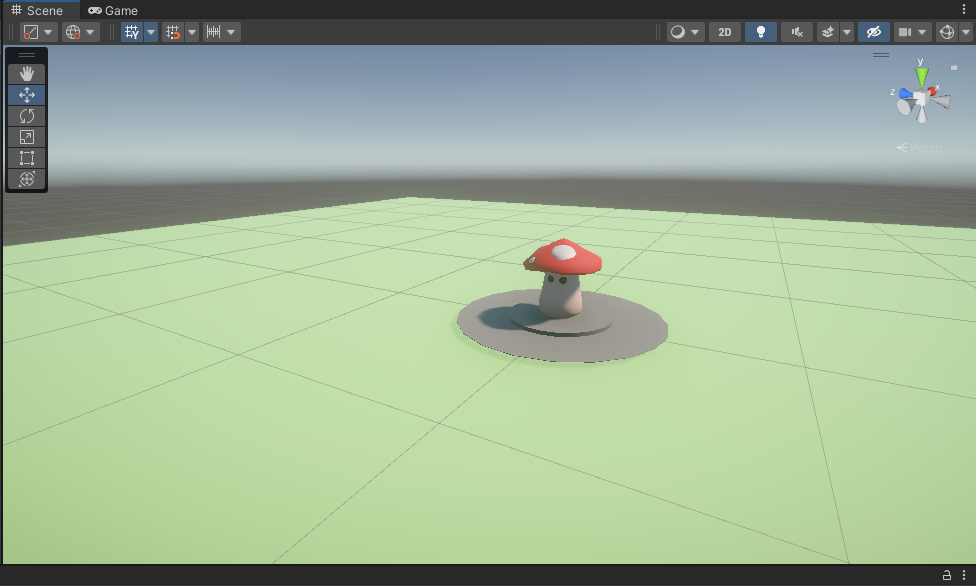Toggle 2D view mode
The height and width of the screenshot is (586, 976).
pyautogui.click(x=725, y=32)
